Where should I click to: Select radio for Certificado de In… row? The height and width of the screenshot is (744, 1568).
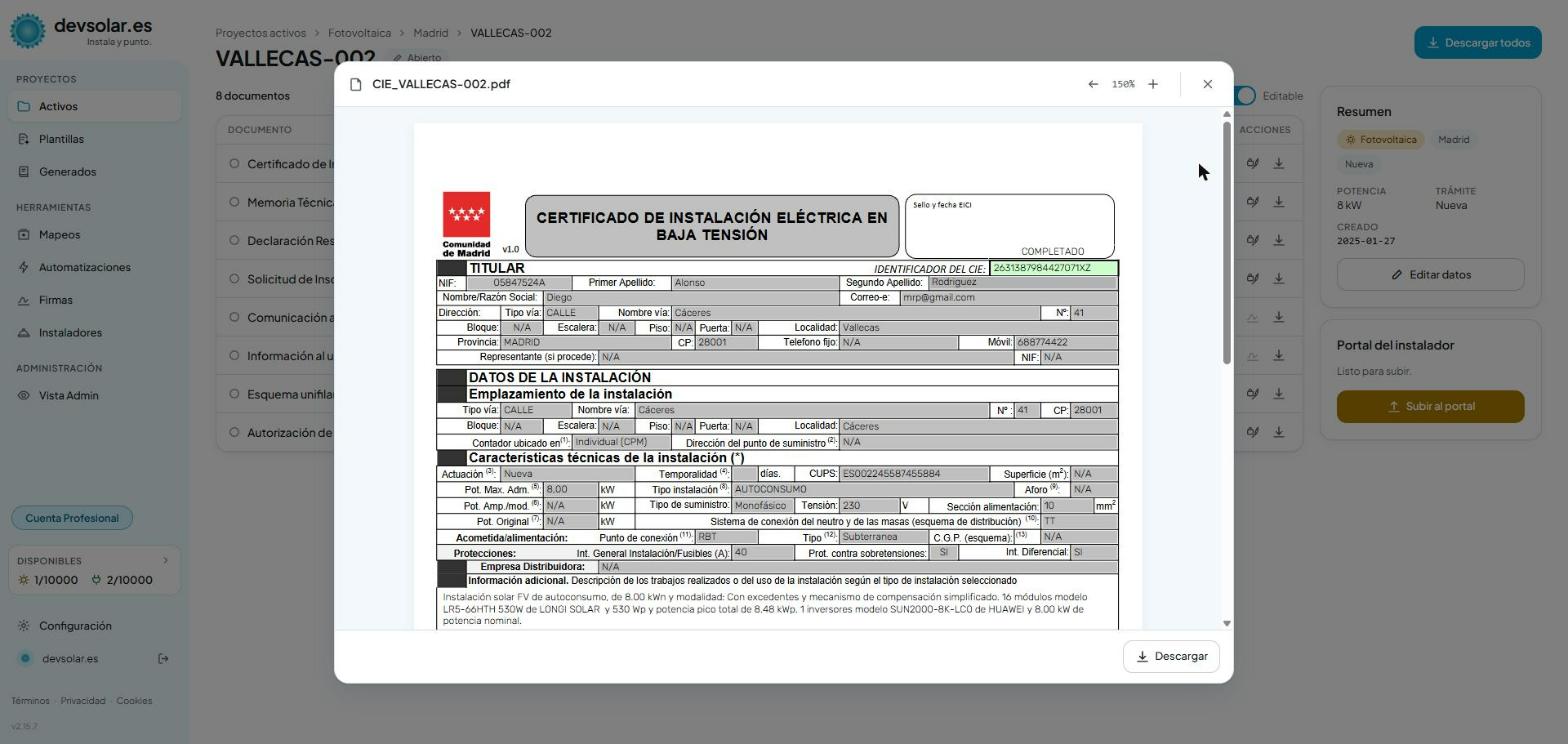234,163
